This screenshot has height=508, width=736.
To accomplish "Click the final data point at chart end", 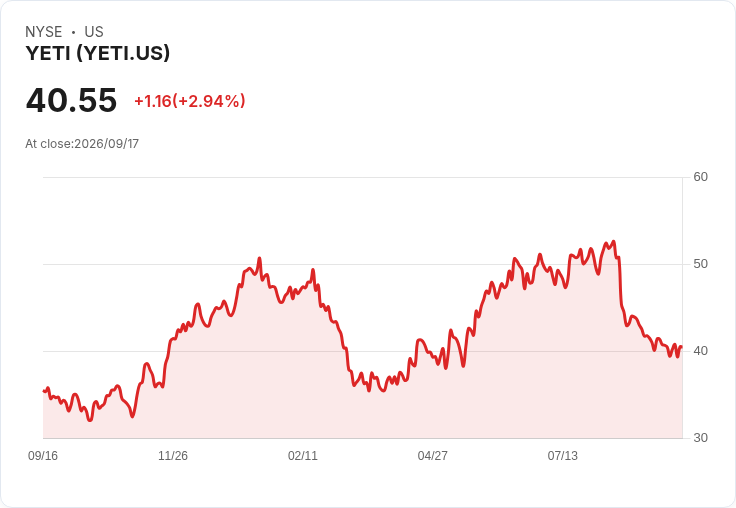I will 681,346.
